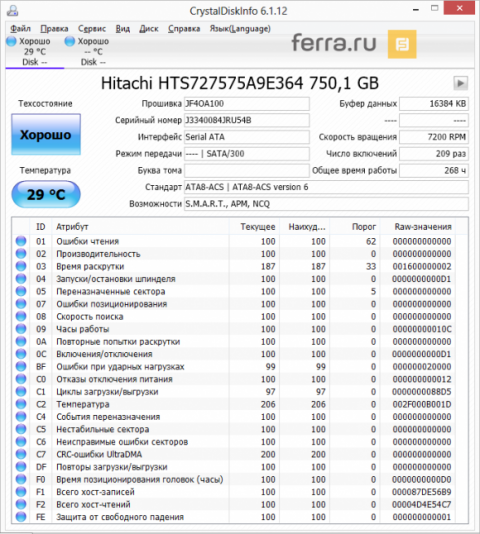Viewport: 480px width, 534px height.
Task: Click status orb for Переназначенные сектора row
Action: [x=21, y=292]
